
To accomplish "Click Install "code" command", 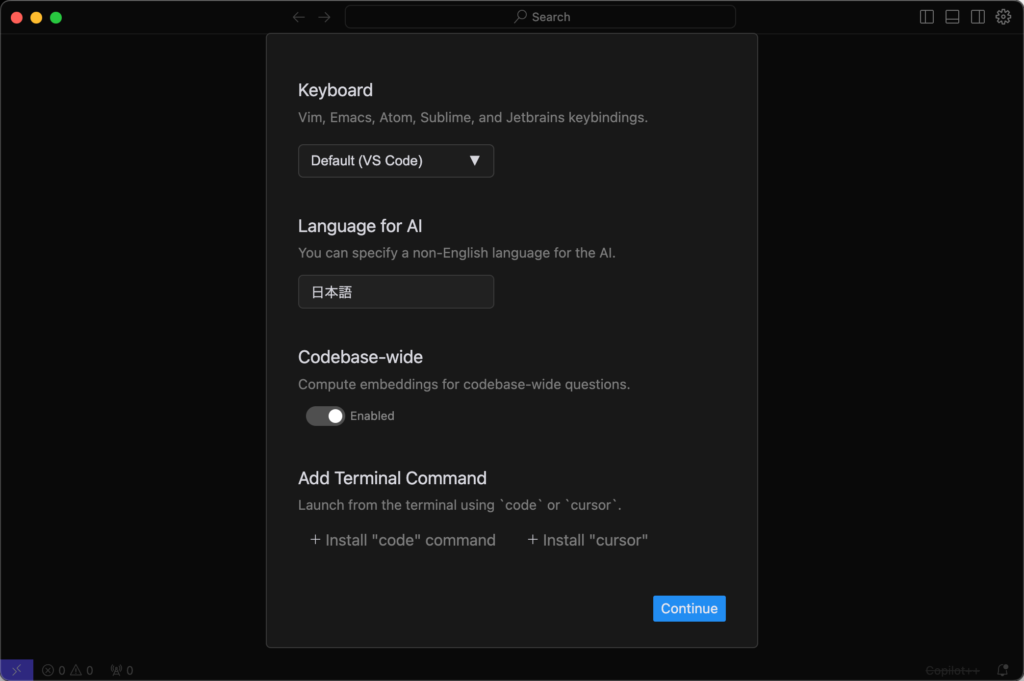I will tap(402, 540).
